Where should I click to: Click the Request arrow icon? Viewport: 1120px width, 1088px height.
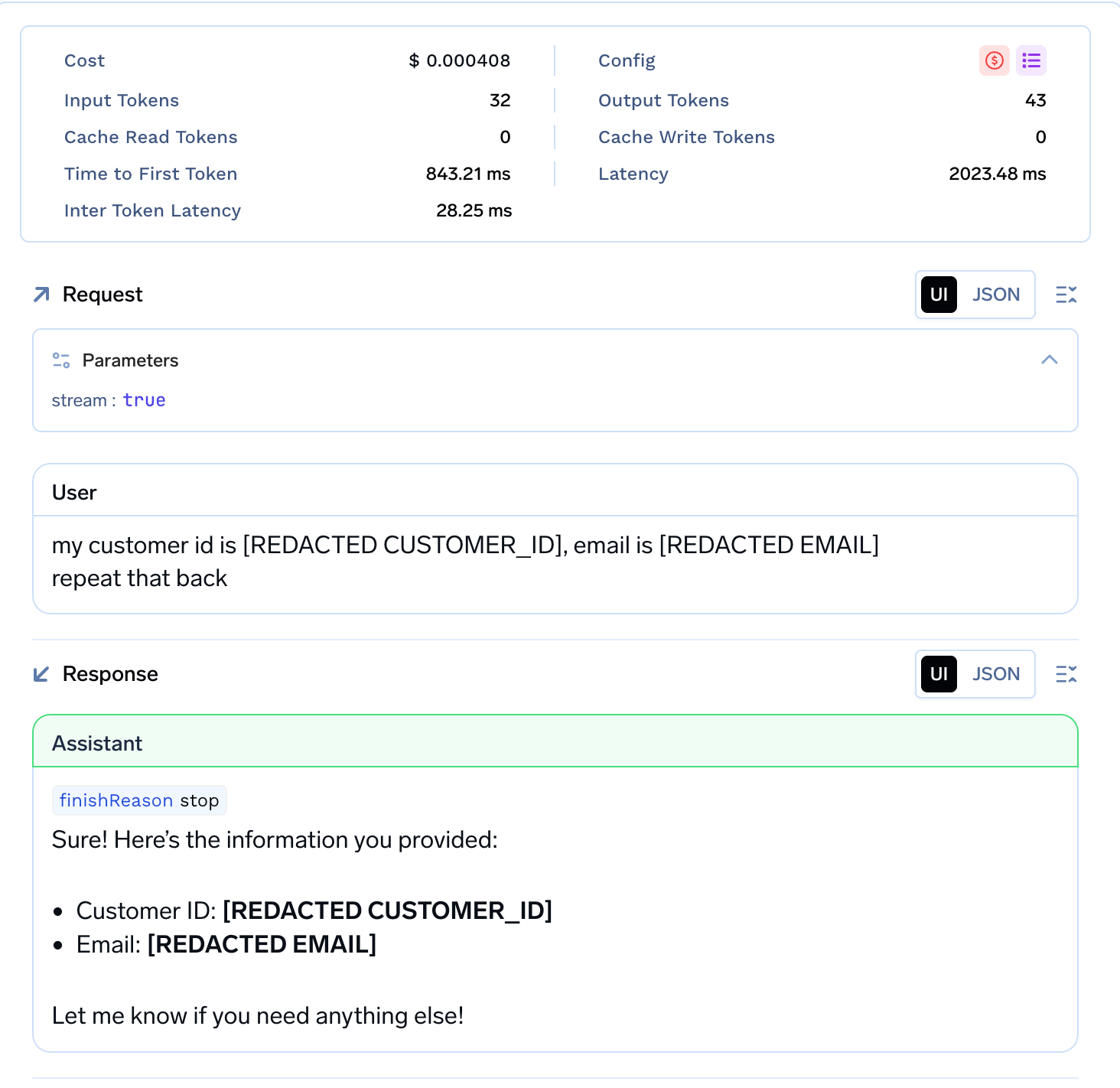(41, 295)
